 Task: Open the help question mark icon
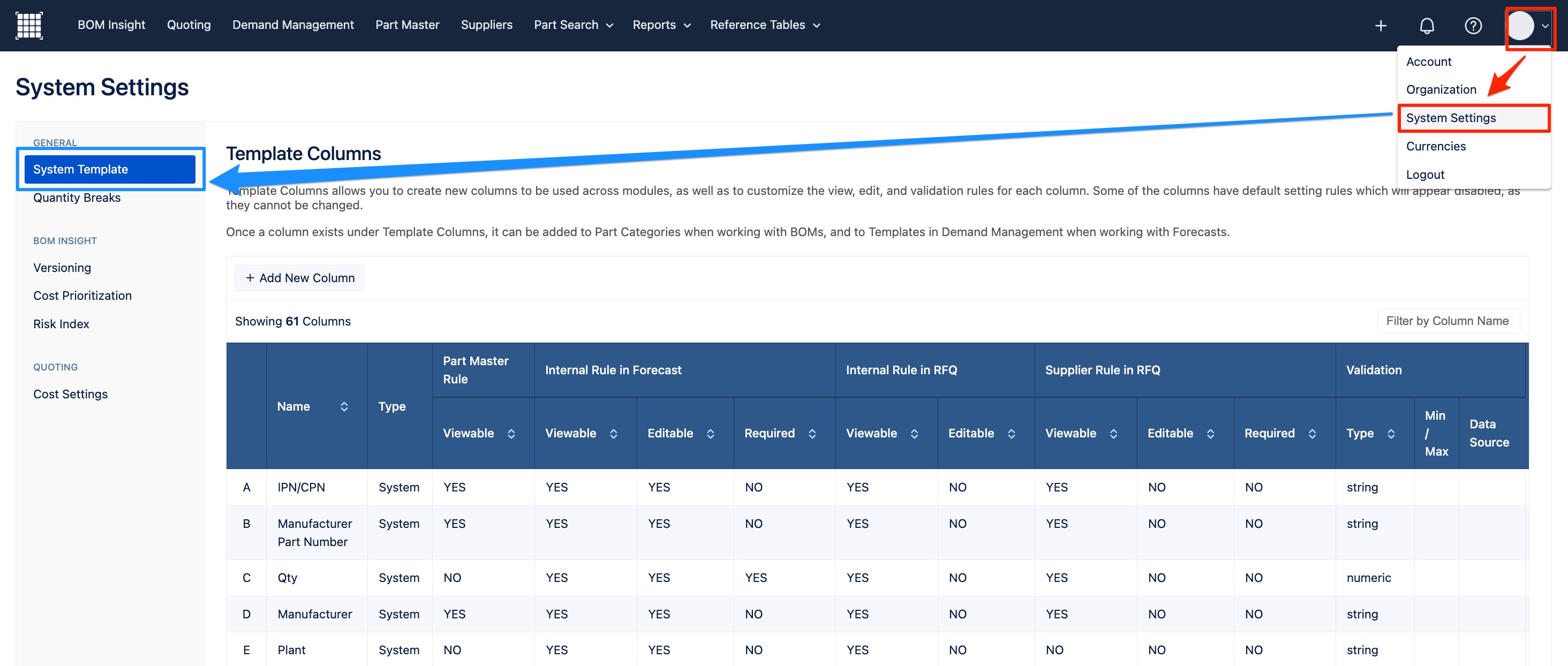tap(1473, 26)
